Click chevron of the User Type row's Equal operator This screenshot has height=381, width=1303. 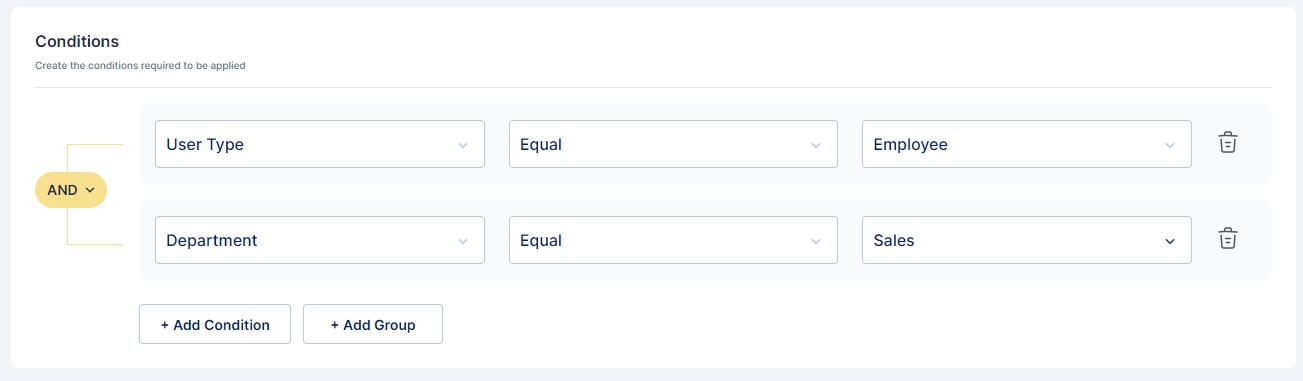tap(816, 145)
